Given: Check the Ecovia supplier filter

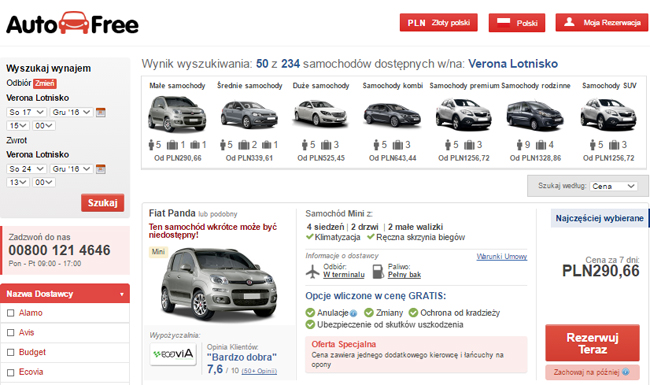Looking at the screenshot, I should (11, 372).
